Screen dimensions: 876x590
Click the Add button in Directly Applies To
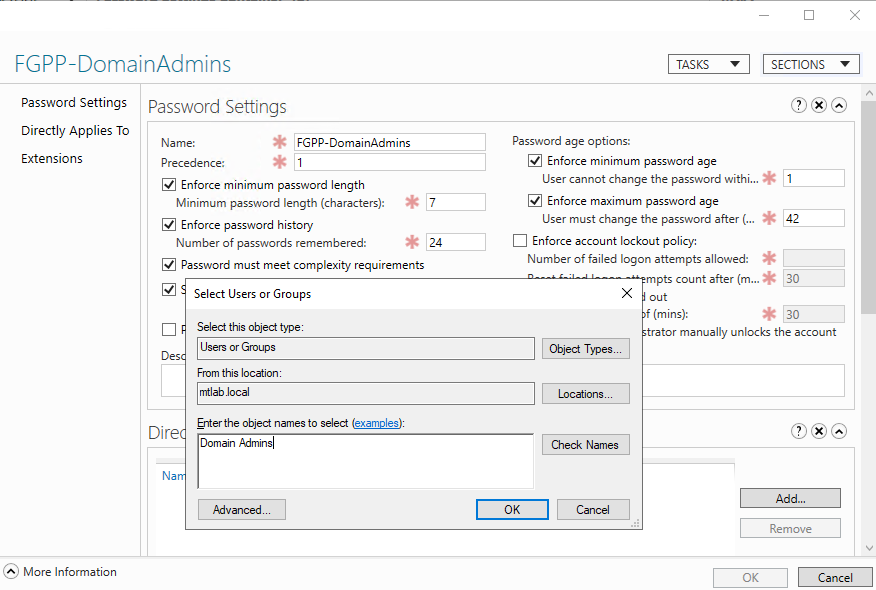point(790,498)
